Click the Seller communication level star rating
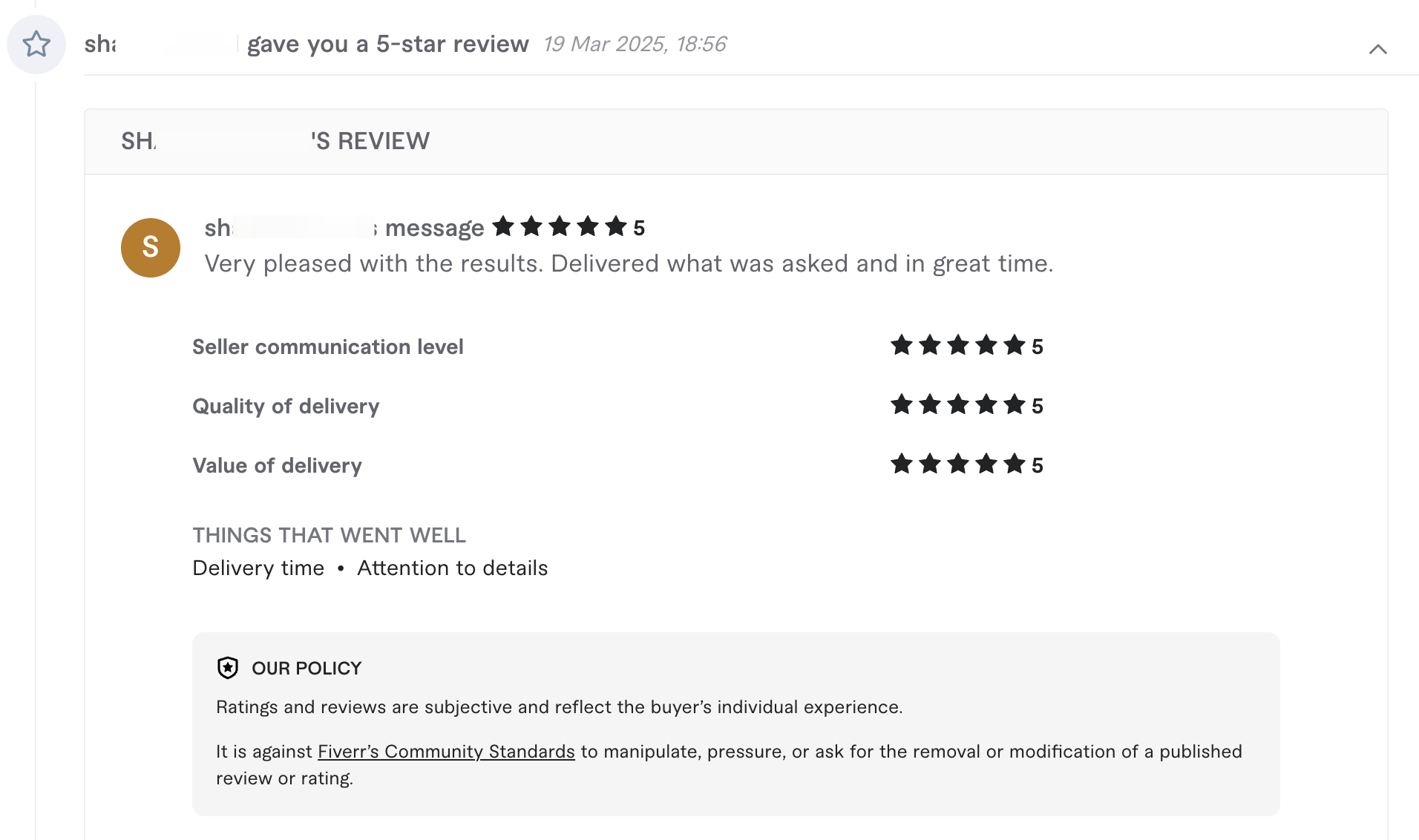 957,346
